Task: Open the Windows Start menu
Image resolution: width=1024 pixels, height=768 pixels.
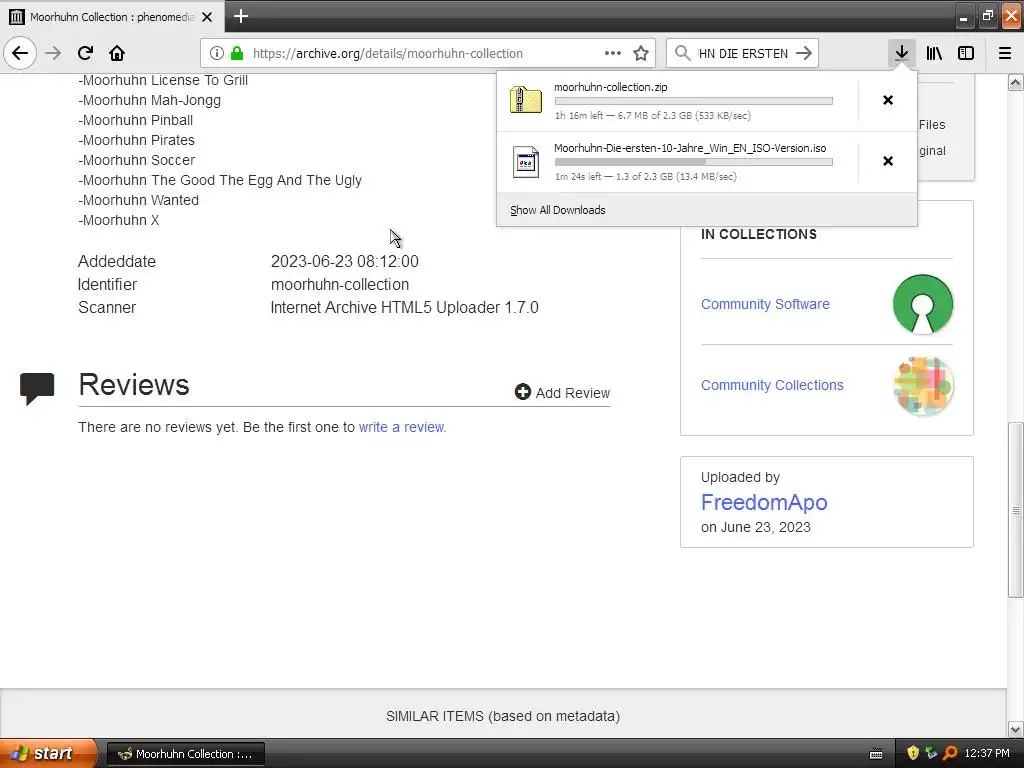Action: pyautogui.click(x=48, y=754)
